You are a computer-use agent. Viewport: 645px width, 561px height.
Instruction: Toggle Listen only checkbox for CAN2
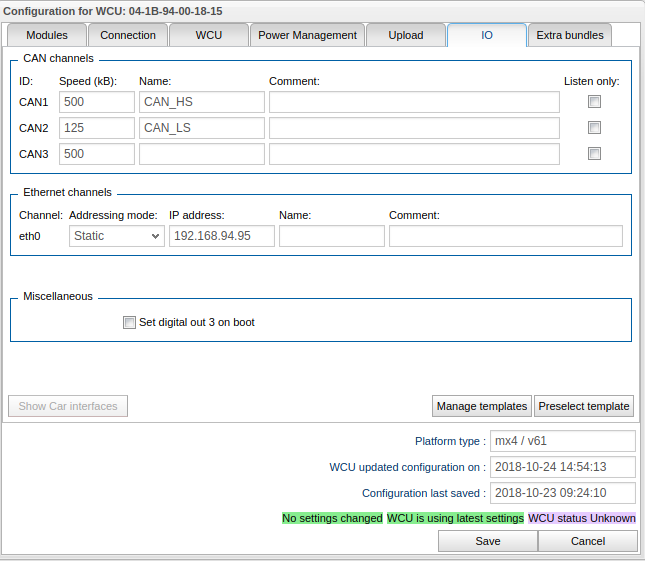(594, 128)
